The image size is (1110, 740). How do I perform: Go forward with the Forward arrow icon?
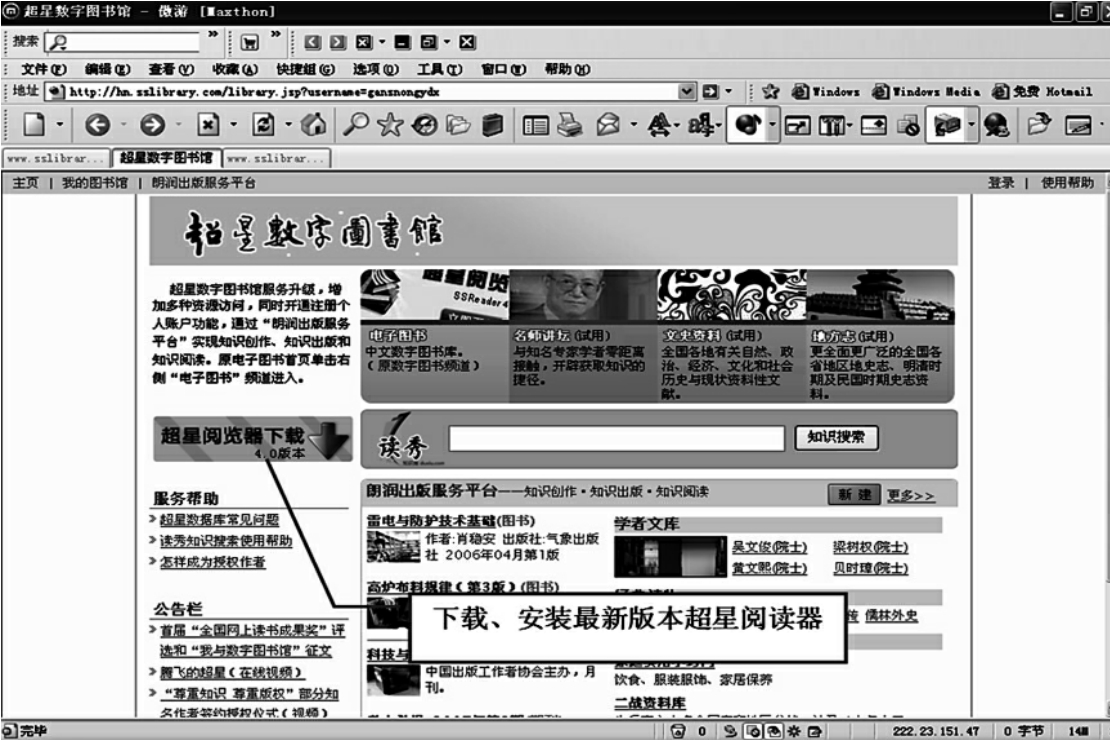click(x=152, y=125)
